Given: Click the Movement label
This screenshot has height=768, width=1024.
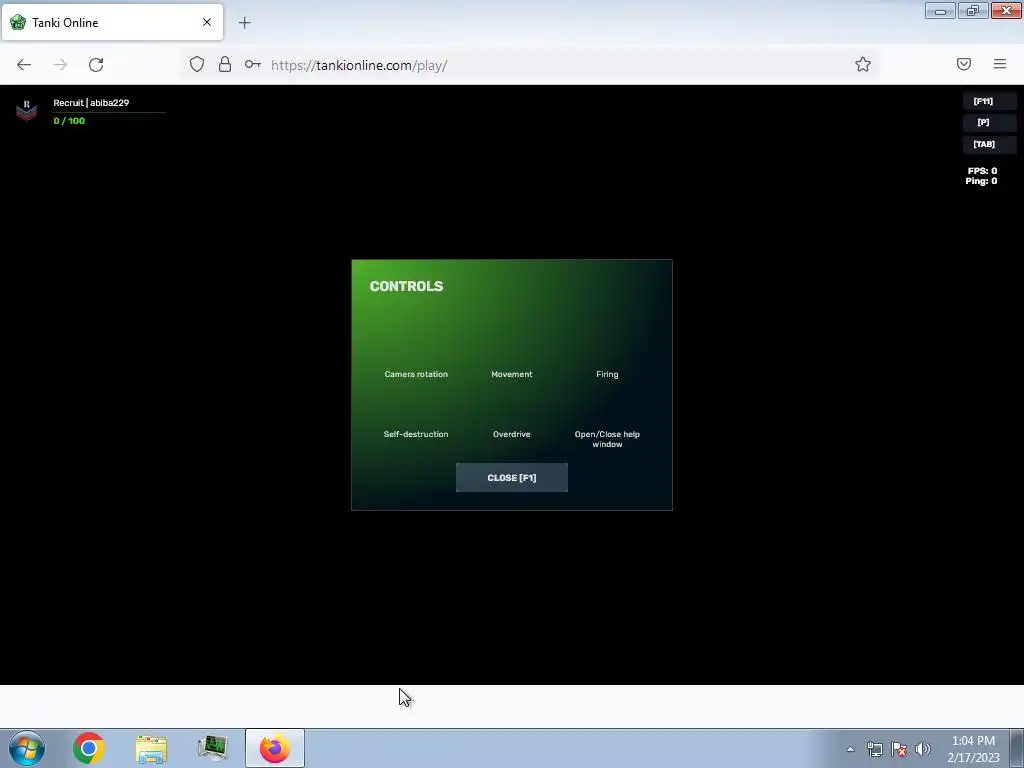Looking at the screenshot, I should point(511,374).
